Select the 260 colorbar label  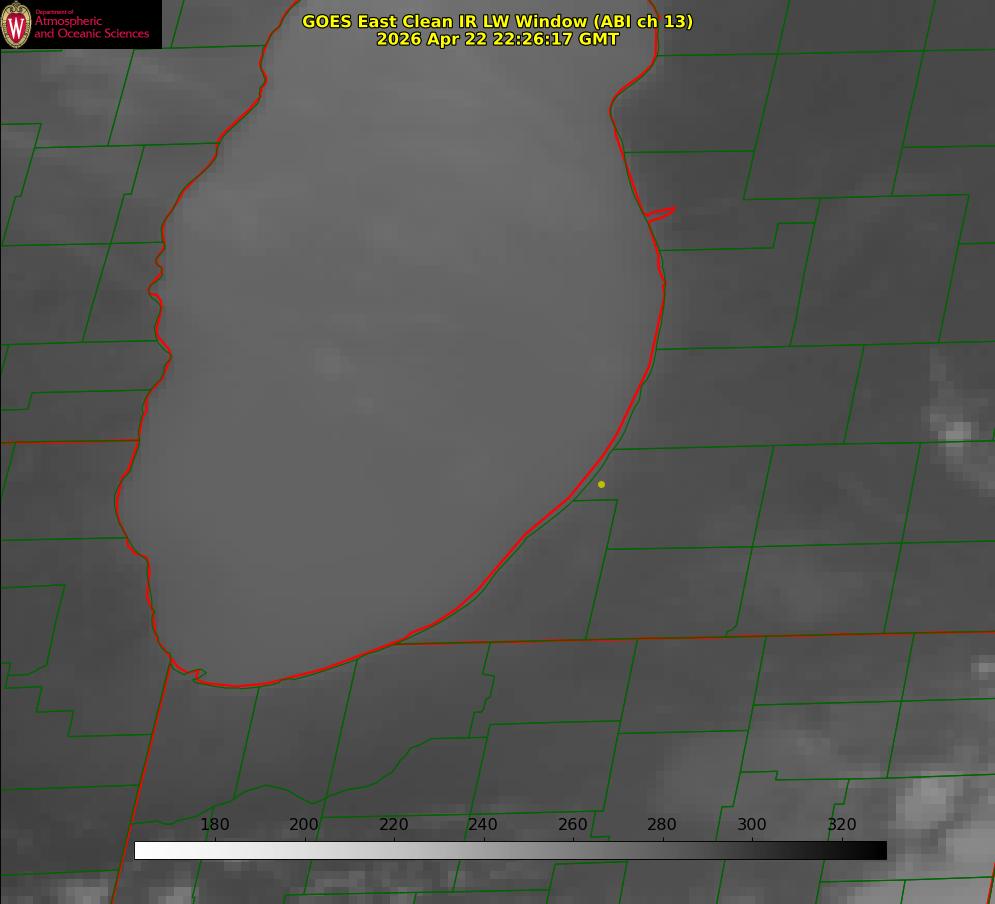pos(572,824)
